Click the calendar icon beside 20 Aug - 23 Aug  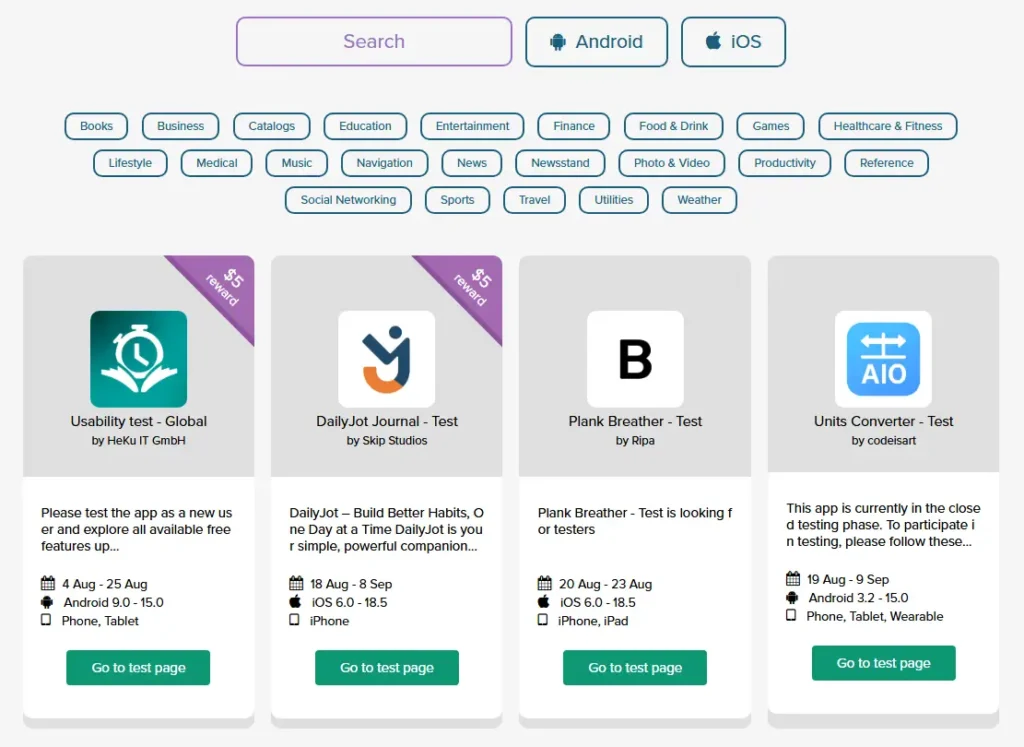click(545, 583)
